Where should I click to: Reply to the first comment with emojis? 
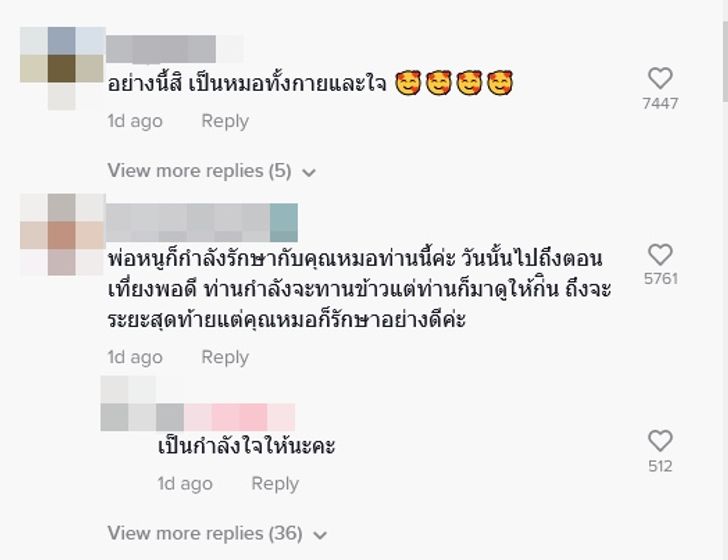[x=225, y=121]
